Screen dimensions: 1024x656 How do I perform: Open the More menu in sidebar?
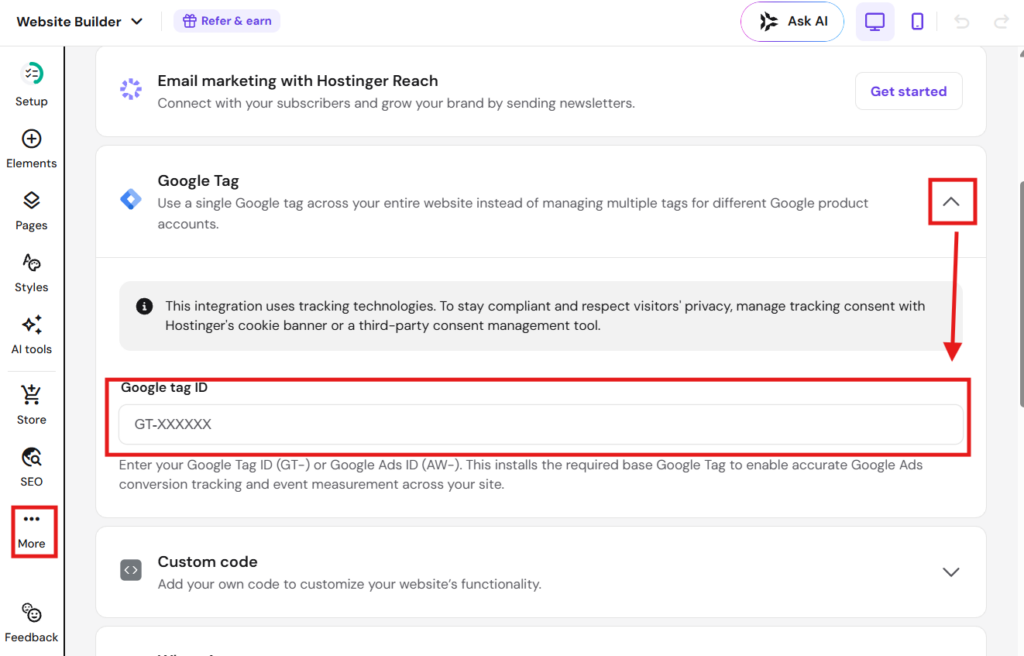(31, 531)
